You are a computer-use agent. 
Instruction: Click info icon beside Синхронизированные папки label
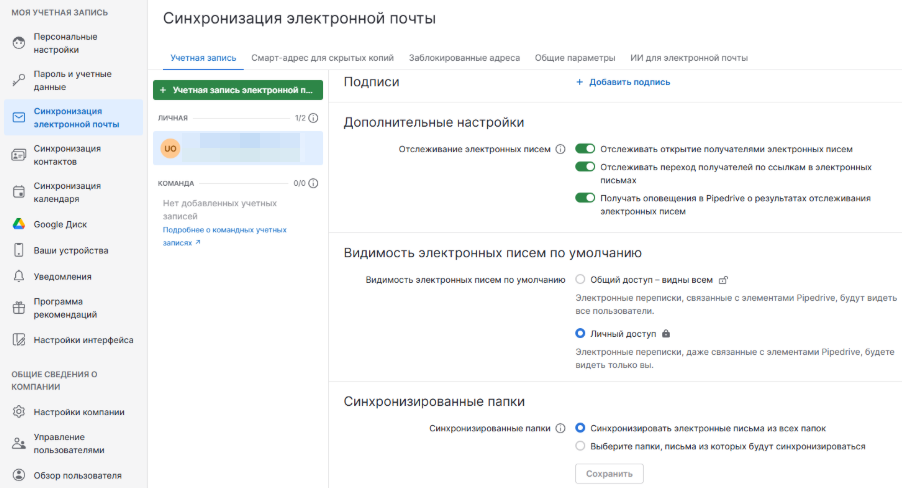(x=560, y=428)
